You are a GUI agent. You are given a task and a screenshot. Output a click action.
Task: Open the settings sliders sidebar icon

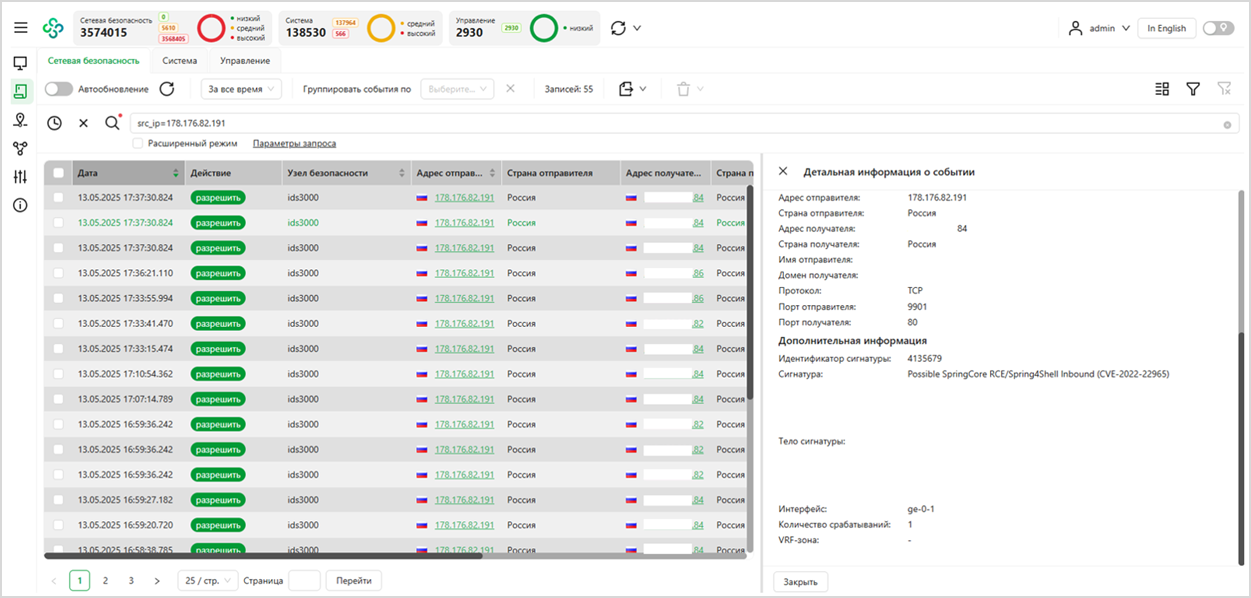point(20,177)
